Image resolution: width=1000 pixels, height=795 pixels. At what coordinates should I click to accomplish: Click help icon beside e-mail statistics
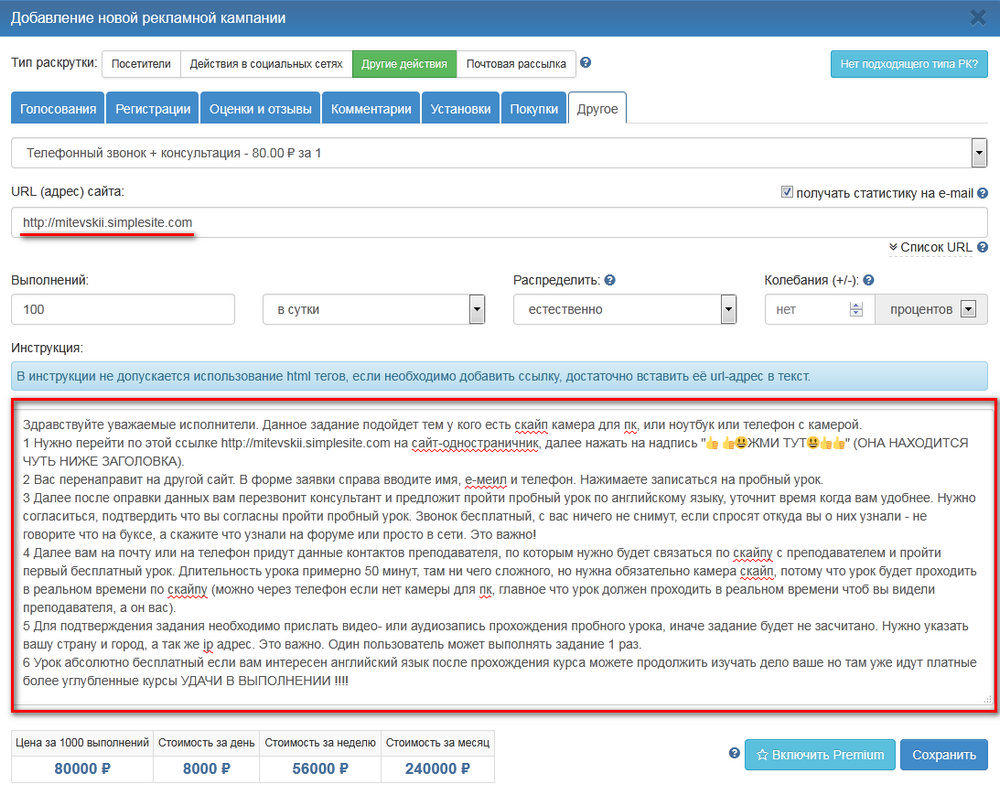pyautogui.click(x=982, y=193)
